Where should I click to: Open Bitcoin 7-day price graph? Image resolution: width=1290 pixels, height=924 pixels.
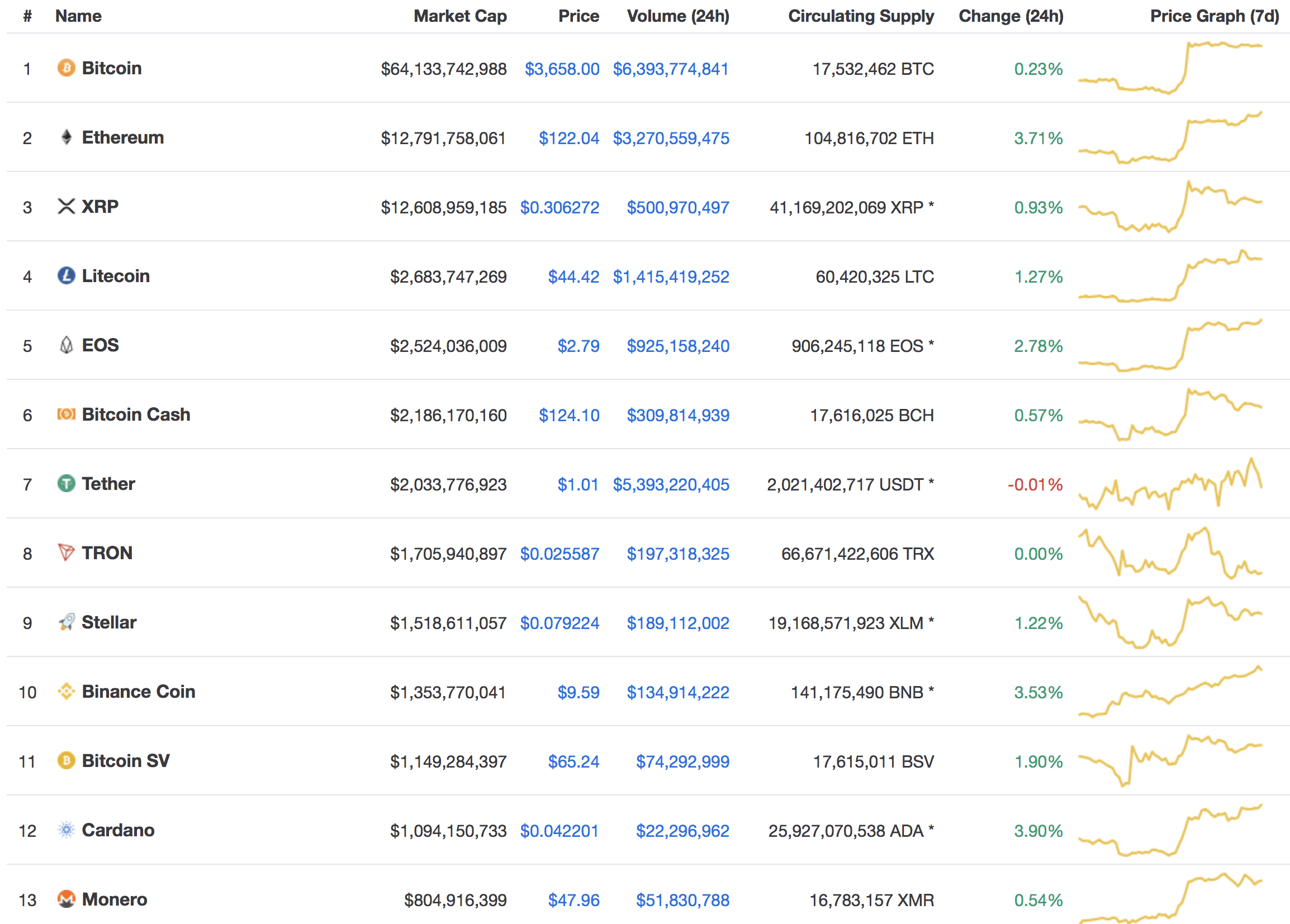click(1170, 68)
